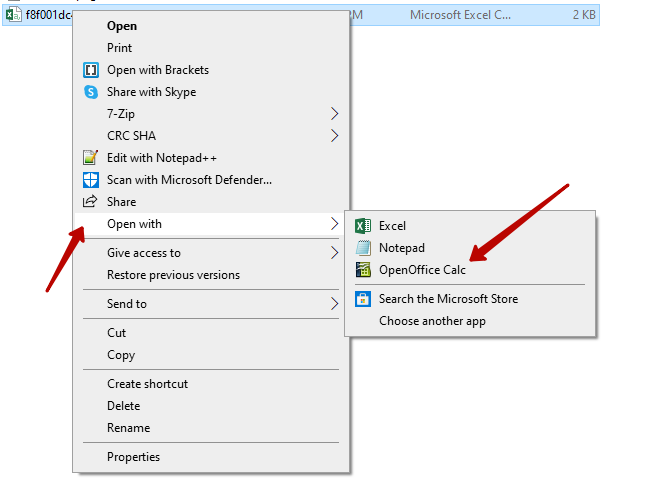647x486 pixels.
Task: Click the Brackets icon in context menu
Action: 91,70
